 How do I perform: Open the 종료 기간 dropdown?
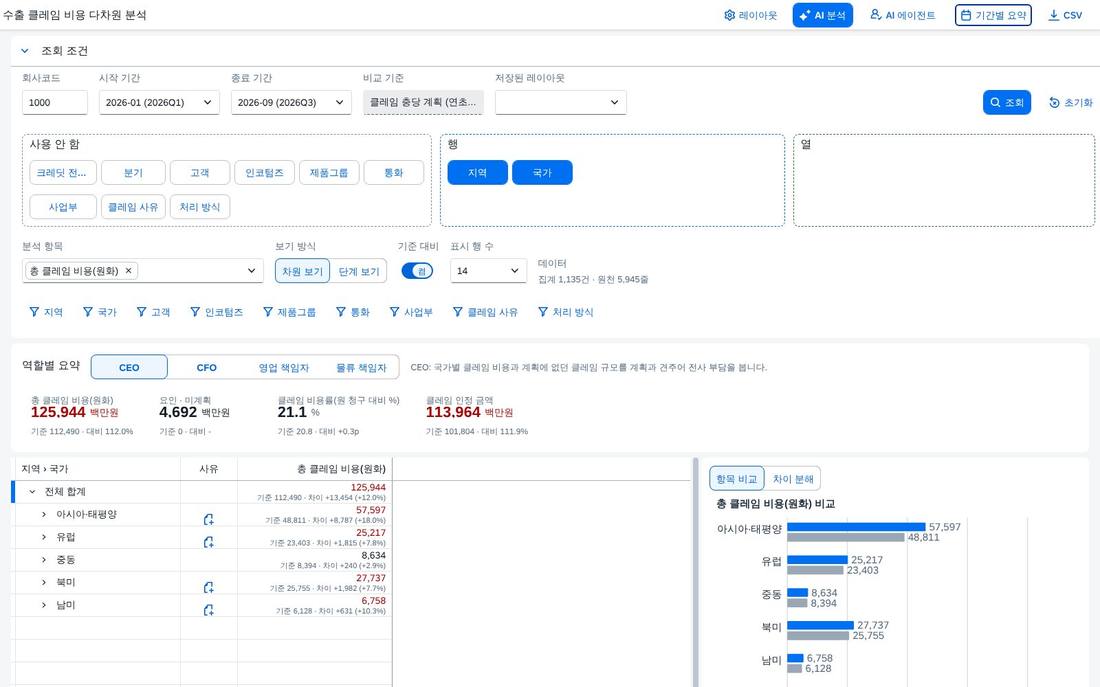pos(291,102)
